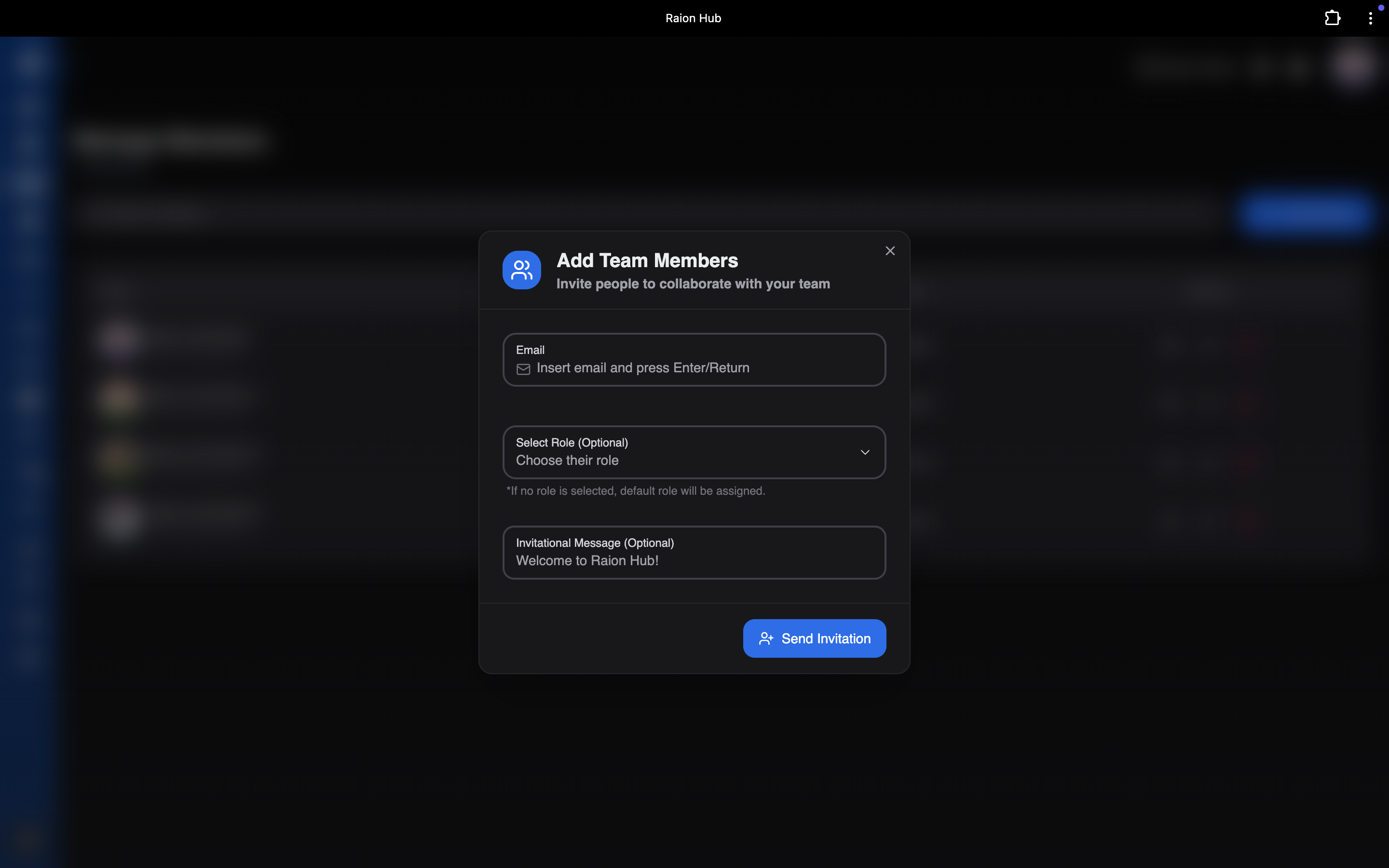
Task: Click 'Invite people to collaborate with your team'
Action: click(693, 284)
